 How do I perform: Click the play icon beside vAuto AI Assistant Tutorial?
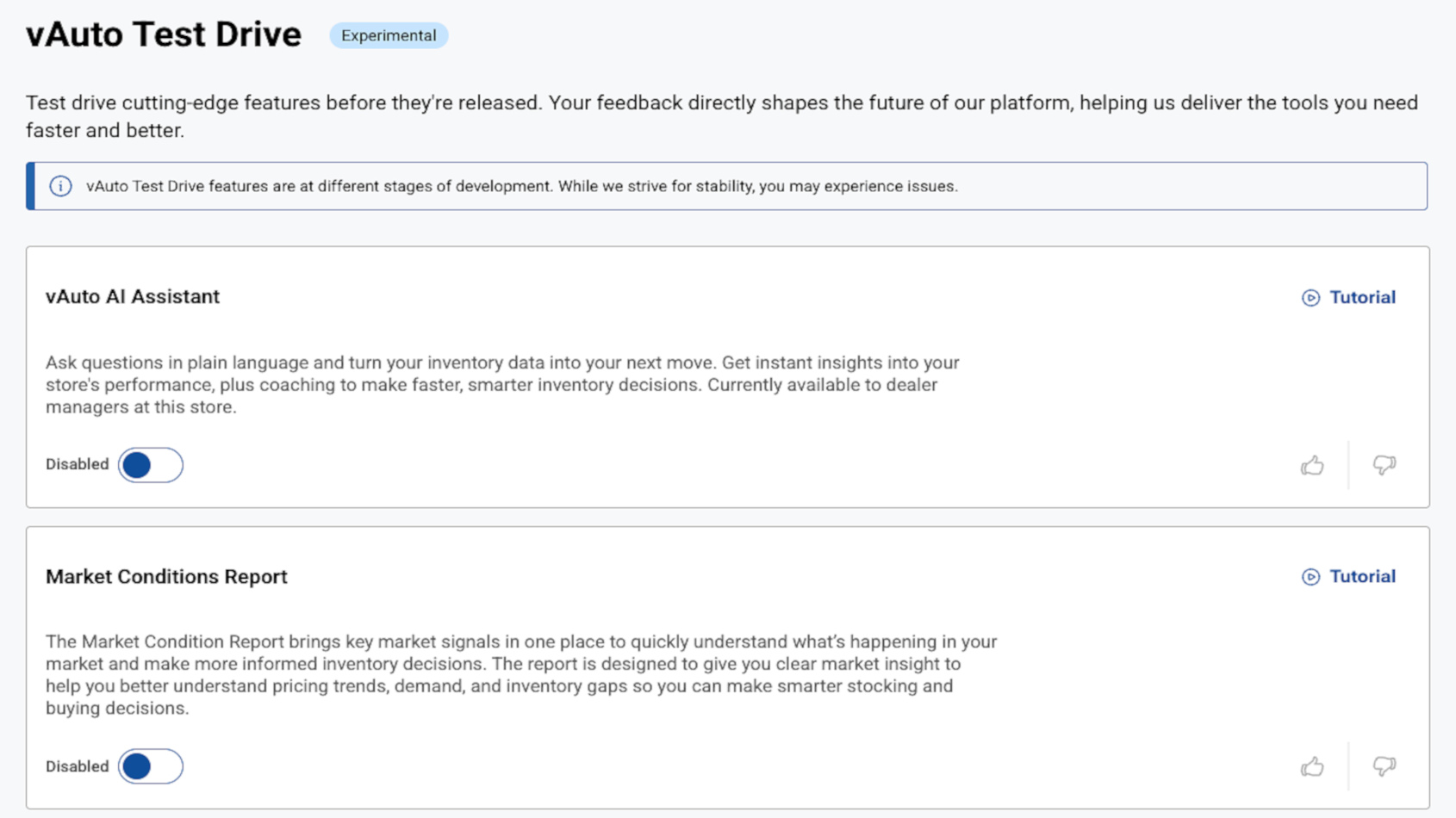1310,298
